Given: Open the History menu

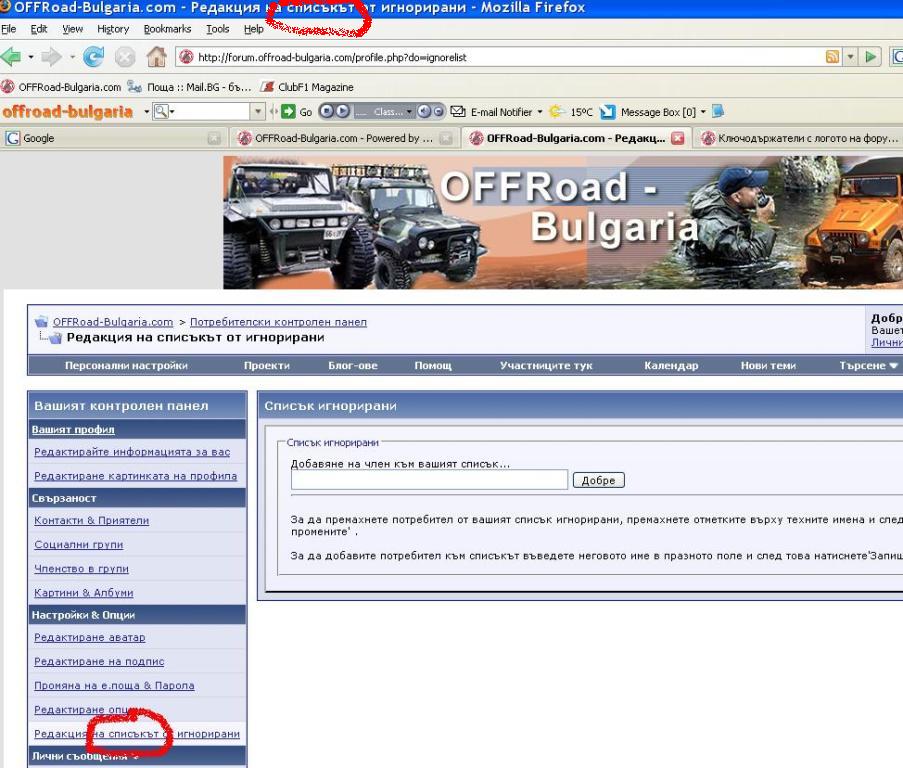Looking at the screenshot, I should pyautogui.click(x=113, y=29).
